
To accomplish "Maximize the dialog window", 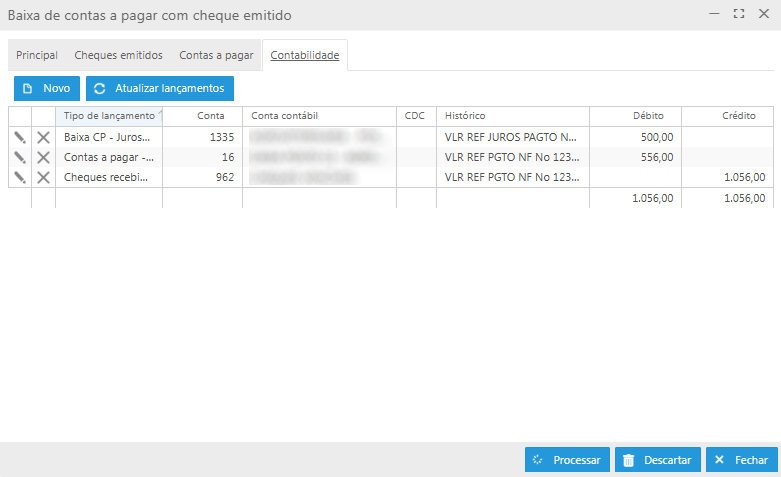I will point(739,15).
